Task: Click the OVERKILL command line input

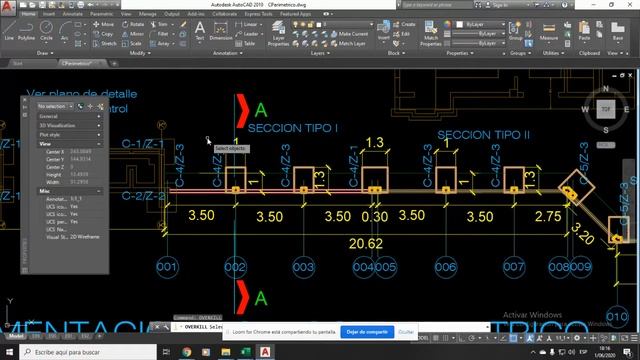Action: click(331, 327)
